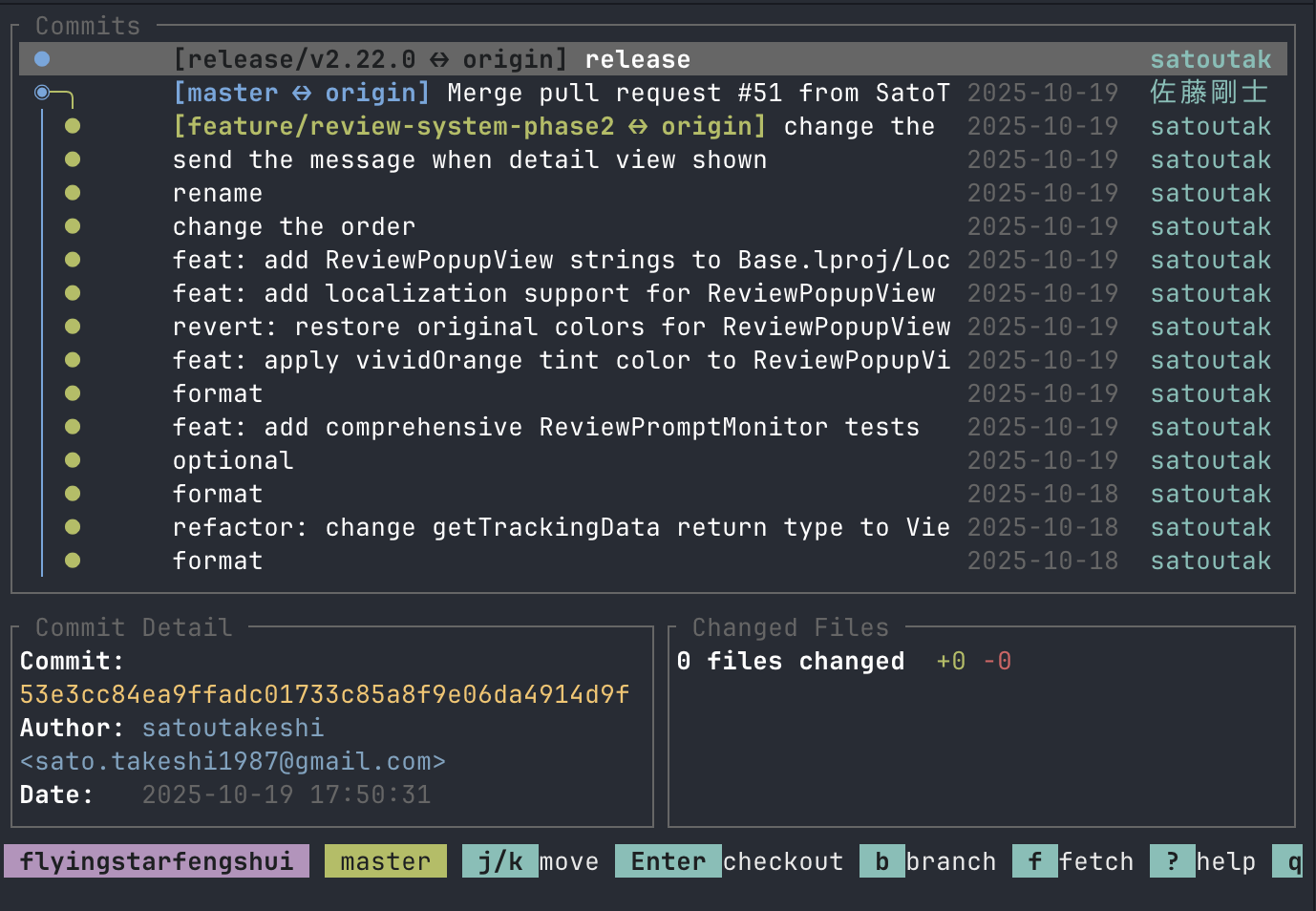This screenshot has width=1316, height=911.
Task: Select 'revert: restore original colors' commit row
Action: 561,327
